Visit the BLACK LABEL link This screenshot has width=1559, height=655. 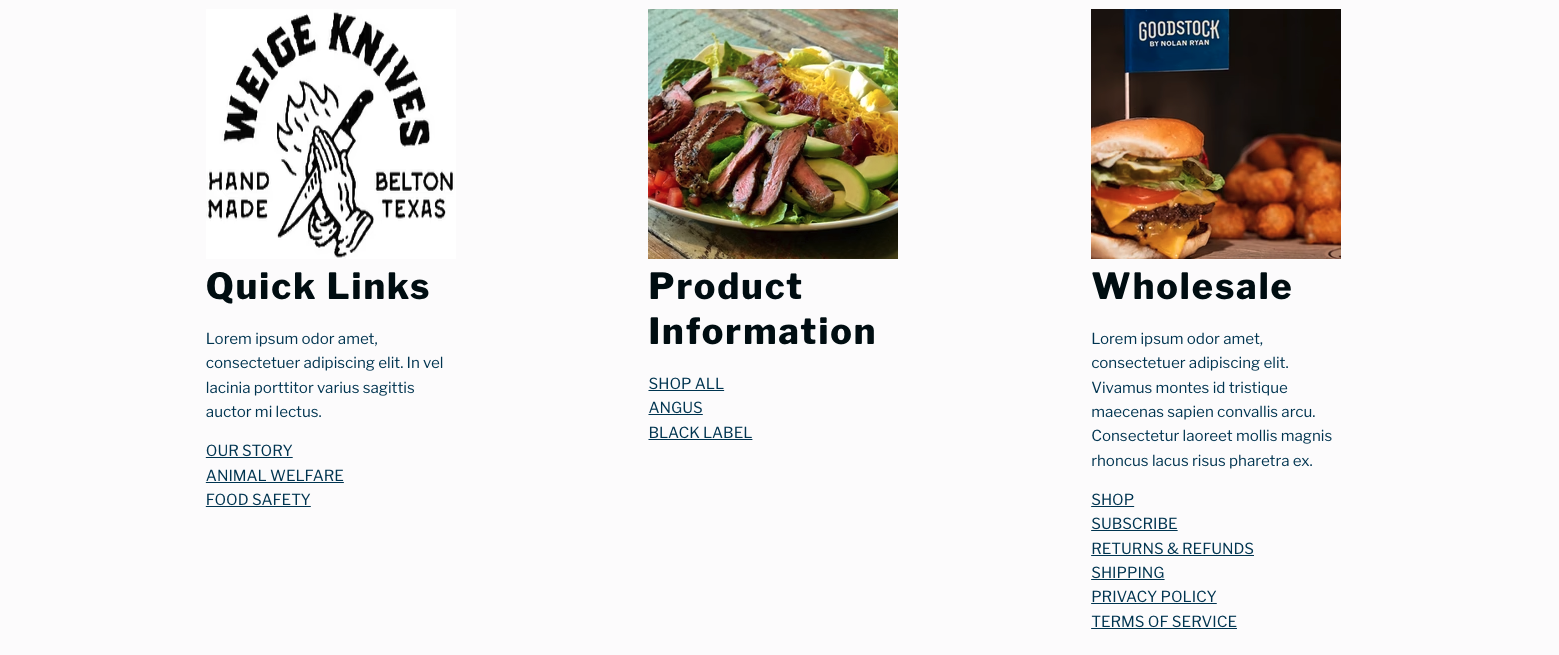tap(700, 433)
